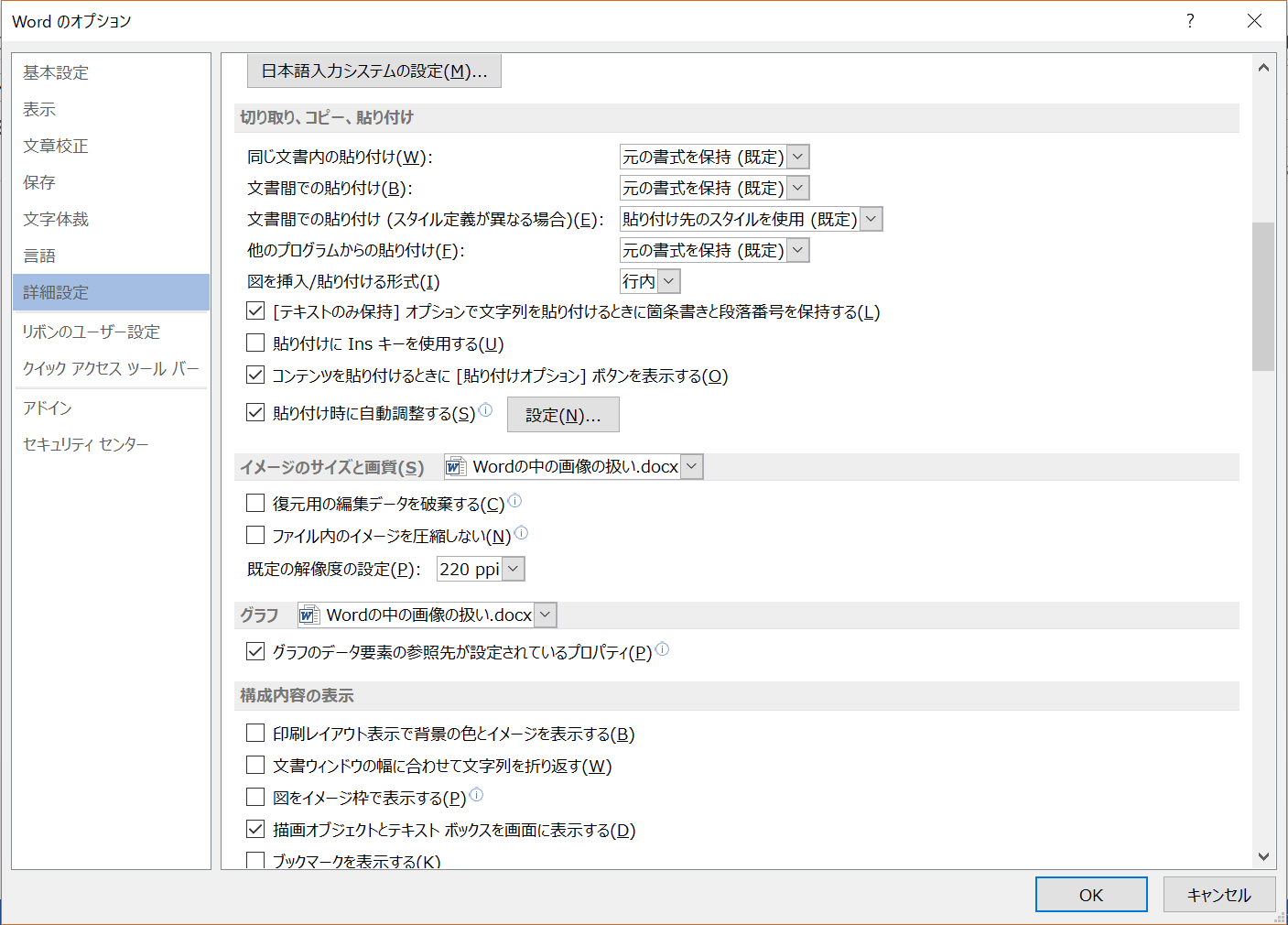This screenshot has width=1288, height=925.
Task: Open 日本語入力システムの設定
Action: coord(374,71)
